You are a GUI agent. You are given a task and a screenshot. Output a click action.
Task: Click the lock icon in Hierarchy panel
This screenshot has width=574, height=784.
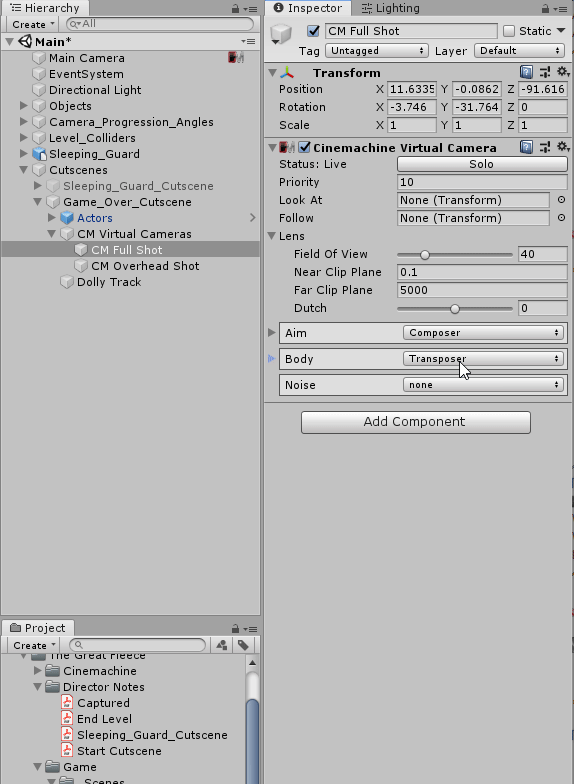[235, 8]
